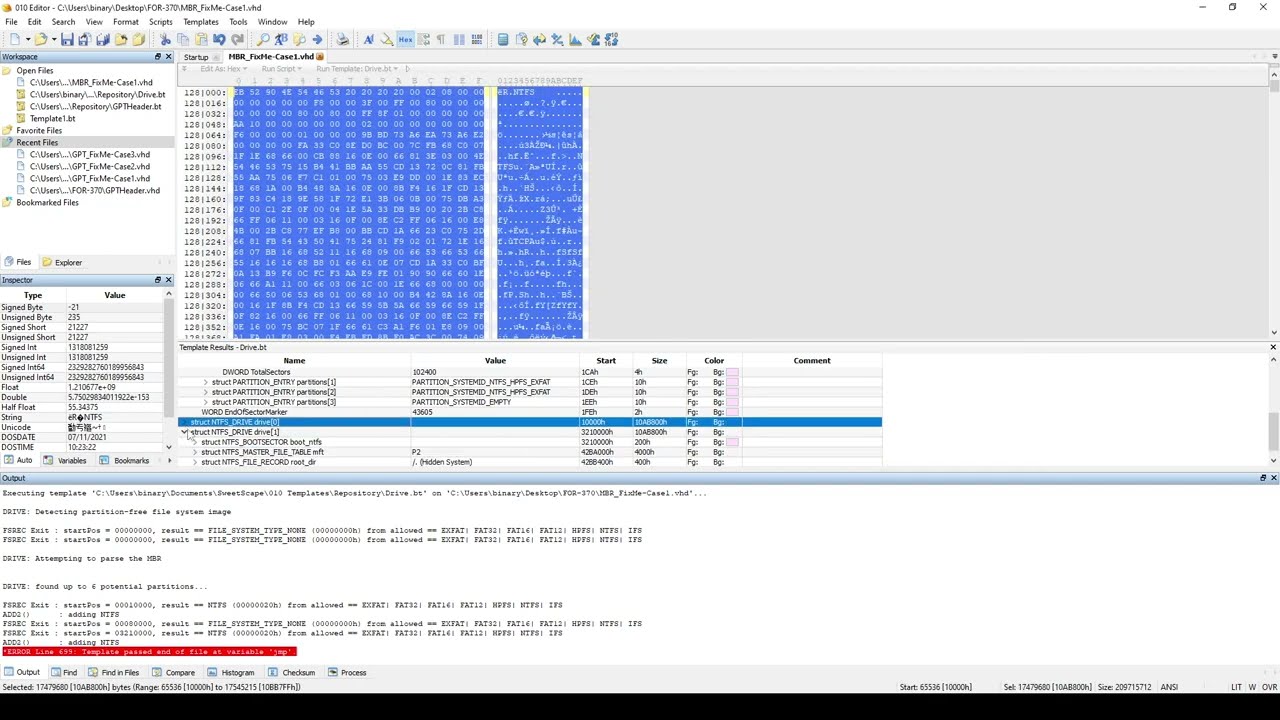Click the Redo arrow icon
The height and width of the screenshot is (720, 1280).
coord(237,40)
